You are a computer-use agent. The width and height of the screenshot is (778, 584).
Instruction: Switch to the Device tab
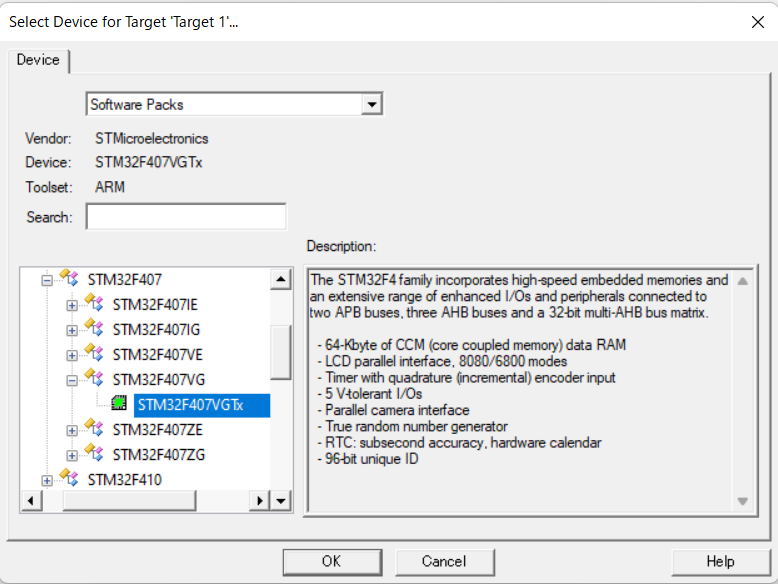click(38, 60)
